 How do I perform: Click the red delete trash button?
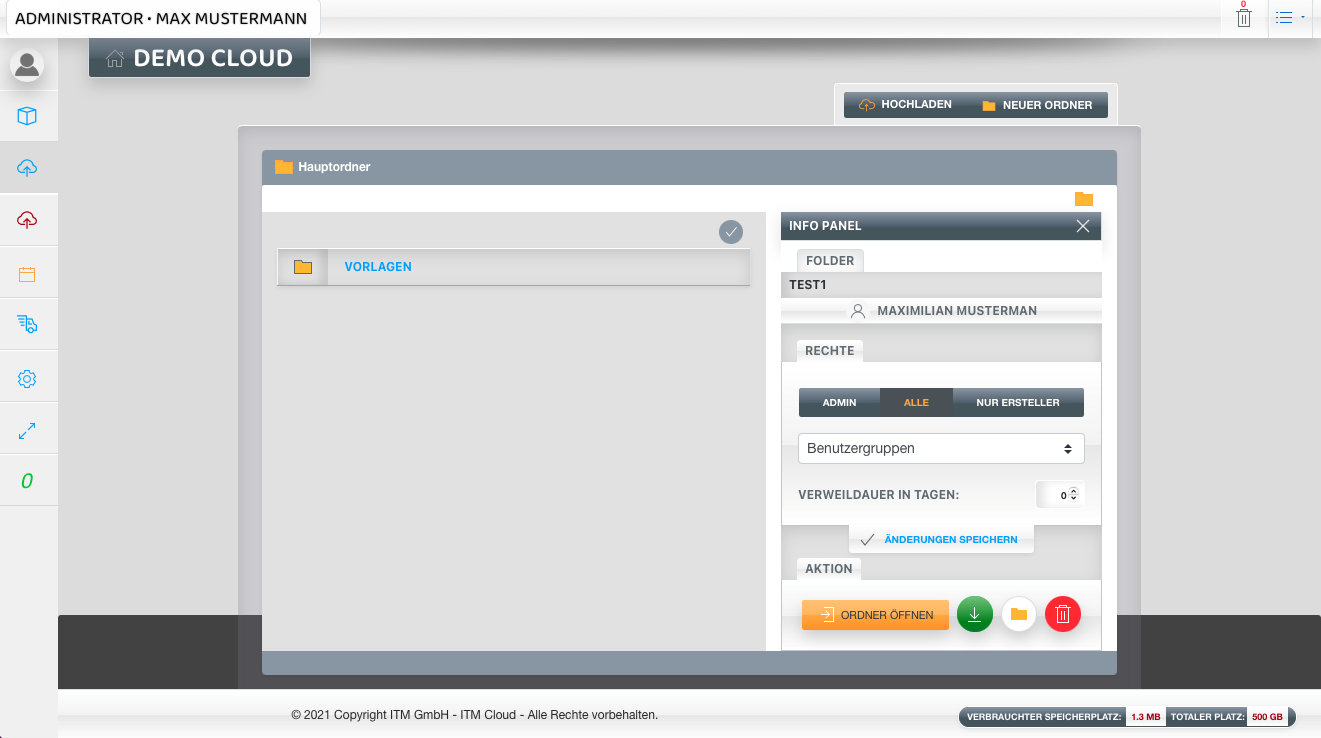[x=1062, y=614]
